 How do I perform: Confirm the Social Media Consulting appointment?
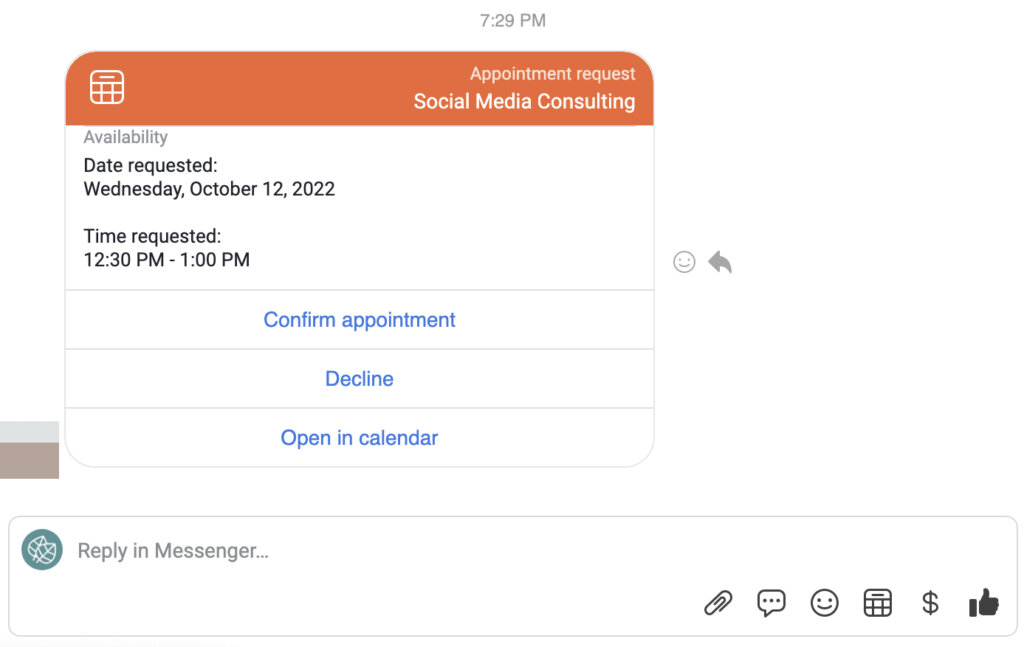pyautogui.click(x=359, y=319)
